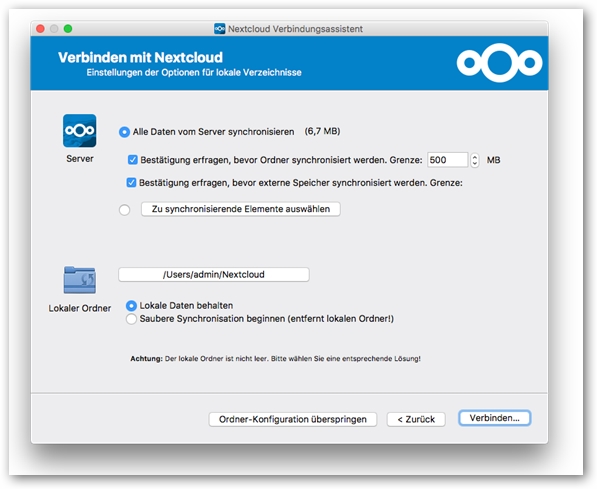The image size is (597, 489).
Task: Toggle confirmation checkbox for externe Speicher
Action: point(131,183)
